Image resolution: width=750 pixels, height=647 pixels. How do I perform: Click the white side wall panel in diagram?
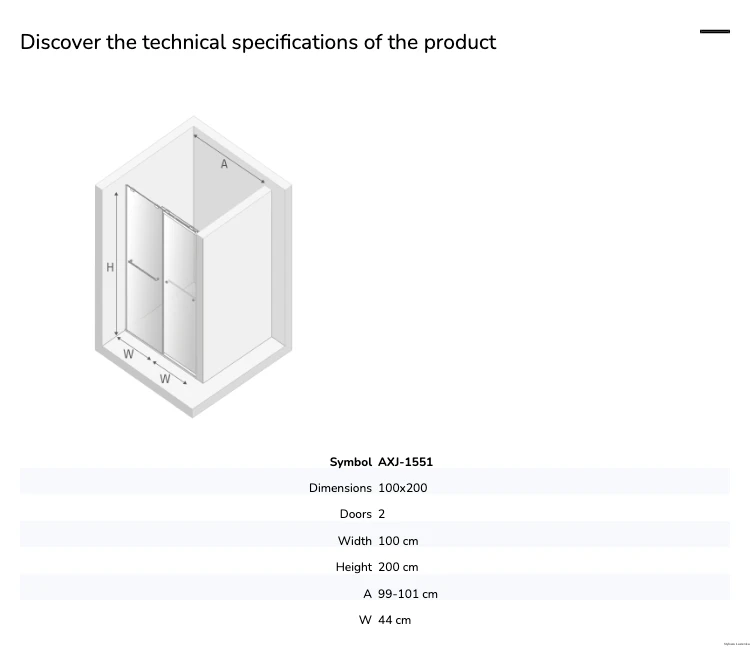click(x=237, y=285)
